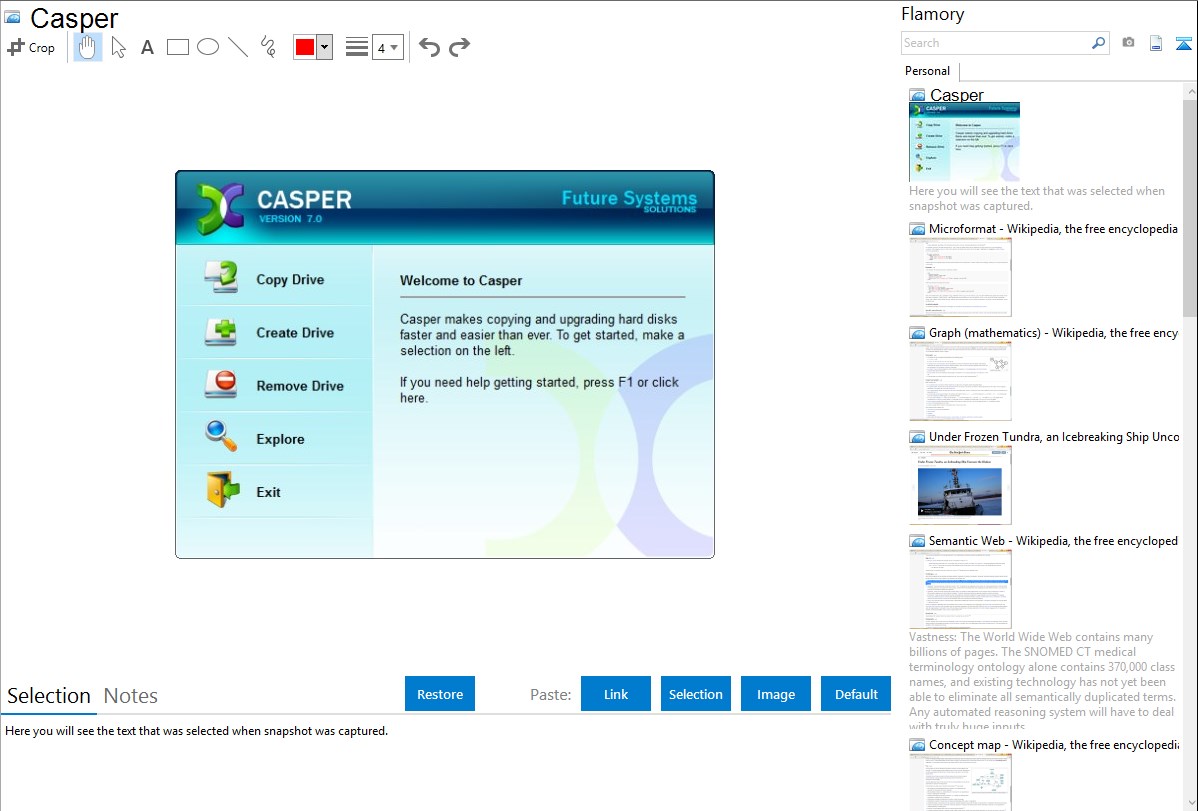Select the text annotation tool
The height and width of the screenshot is (811, 1198).
tap(147, 47)
